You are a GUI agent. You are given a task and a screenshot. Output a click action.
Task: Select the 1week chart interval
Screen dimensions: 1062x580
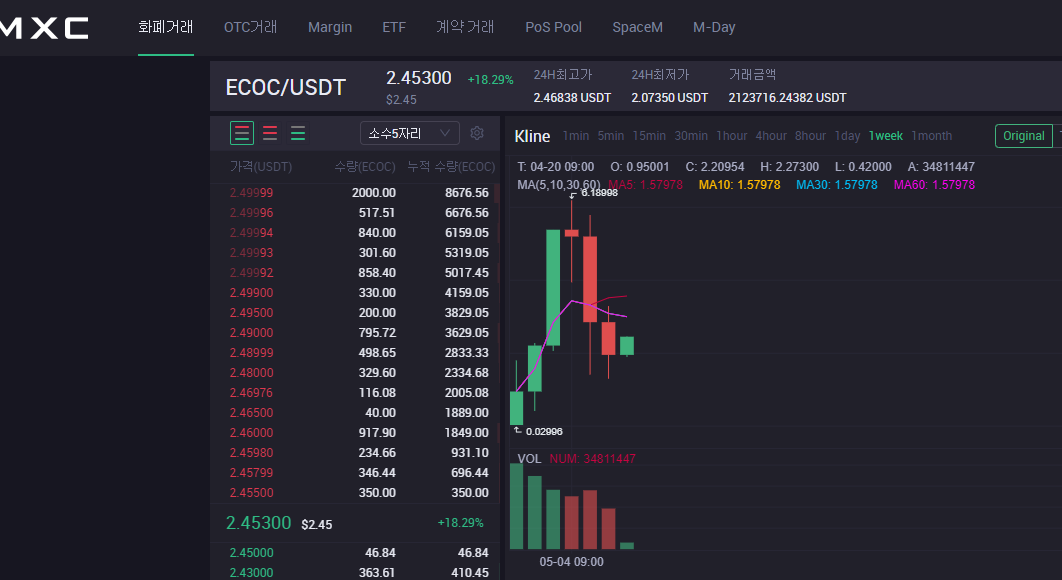(x=886, y=136)
